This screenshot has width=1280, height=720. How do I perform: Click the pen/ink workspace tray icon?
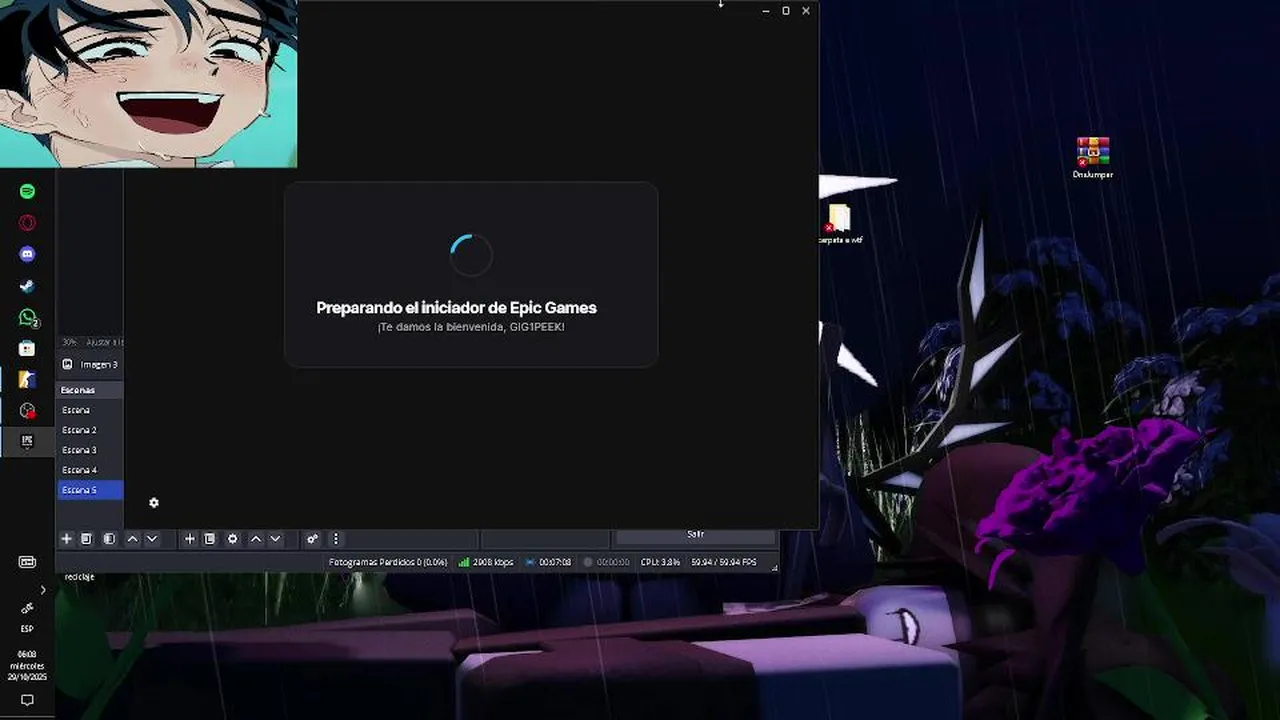tap(27, 607)
